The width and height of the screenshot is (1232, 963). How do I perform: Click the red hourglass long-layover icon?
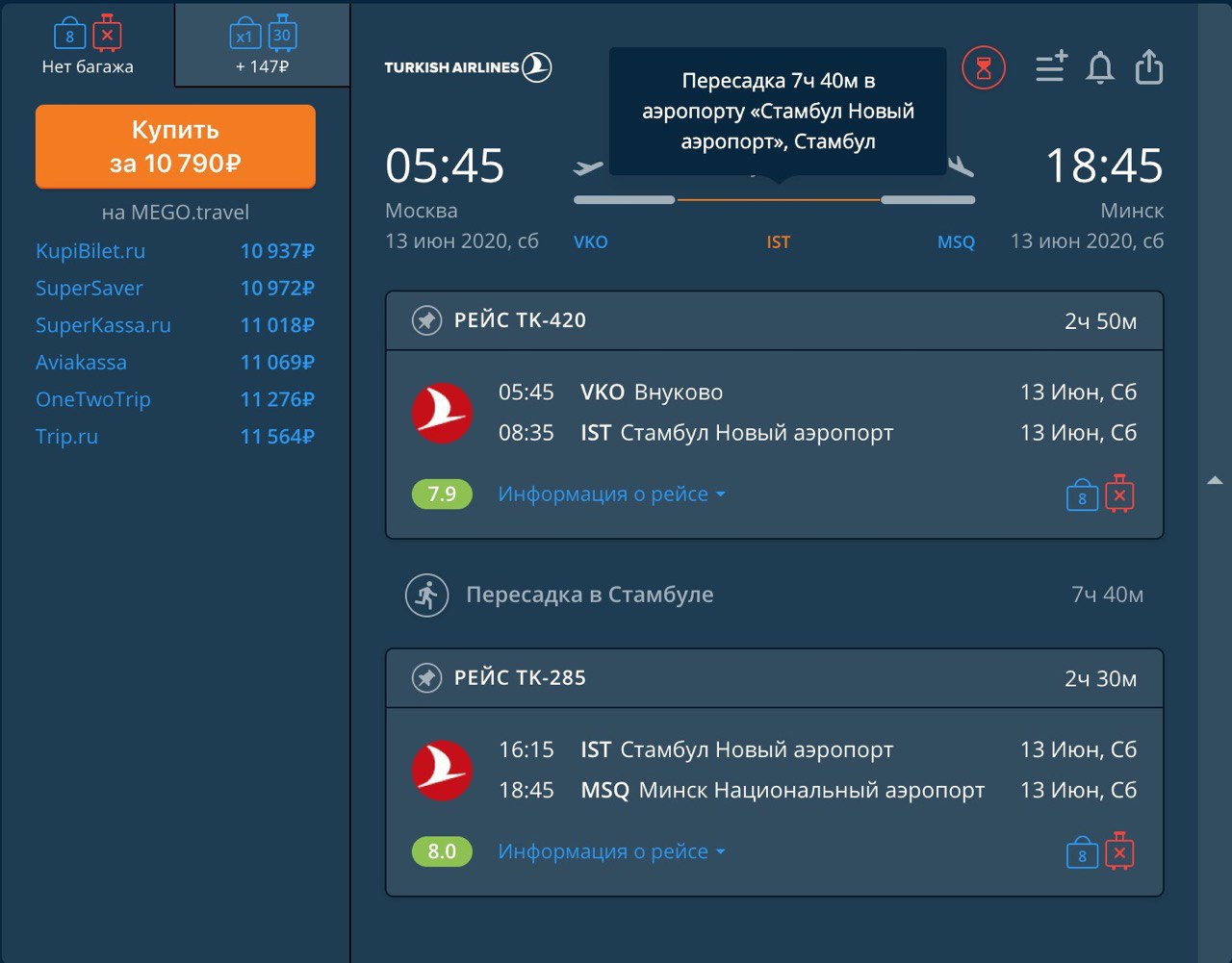[x=984, y=68]
